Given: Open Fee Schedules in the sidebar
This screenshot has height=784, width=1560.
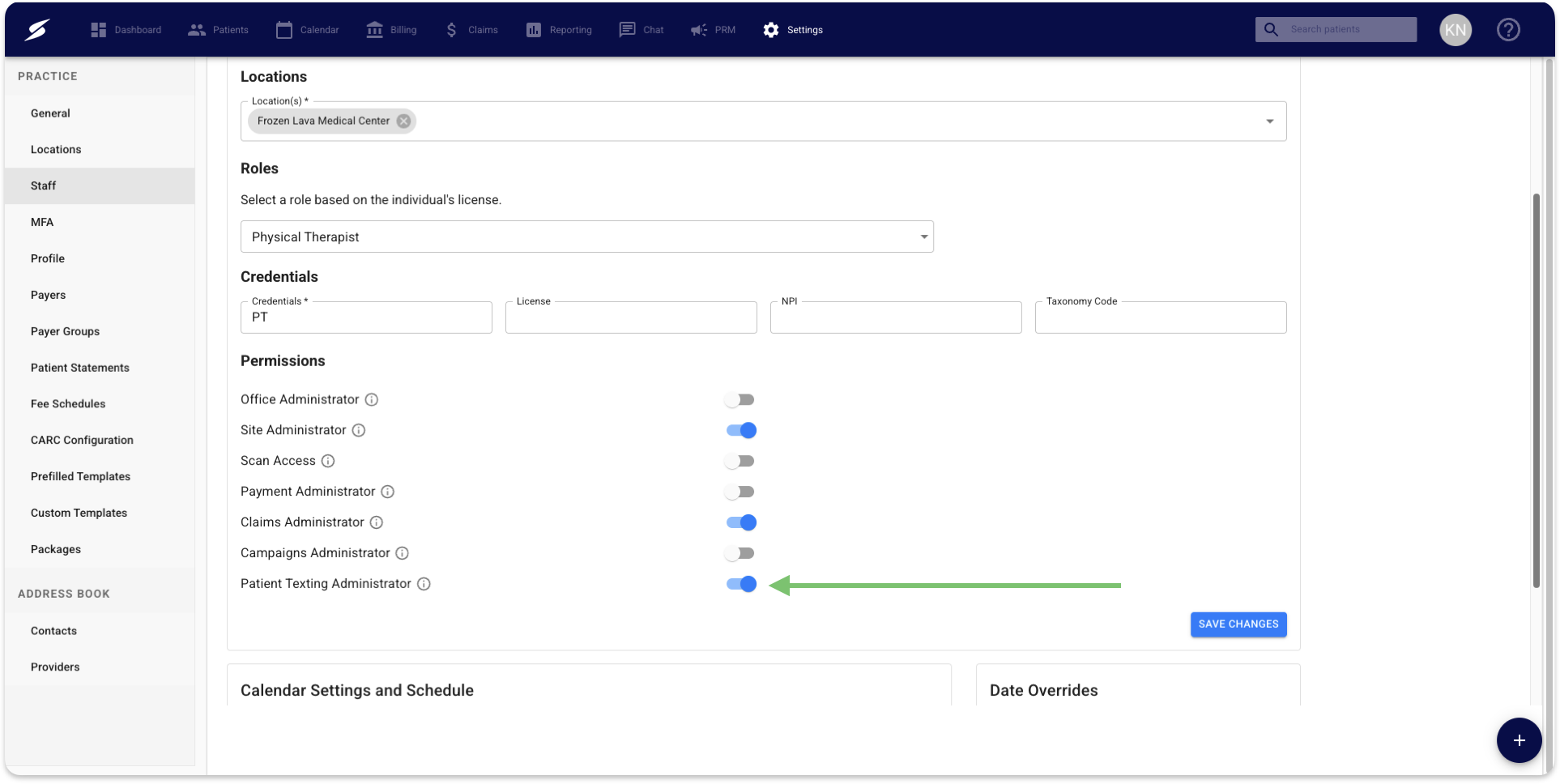Looking at the screenshot, I should click(100, 403).
